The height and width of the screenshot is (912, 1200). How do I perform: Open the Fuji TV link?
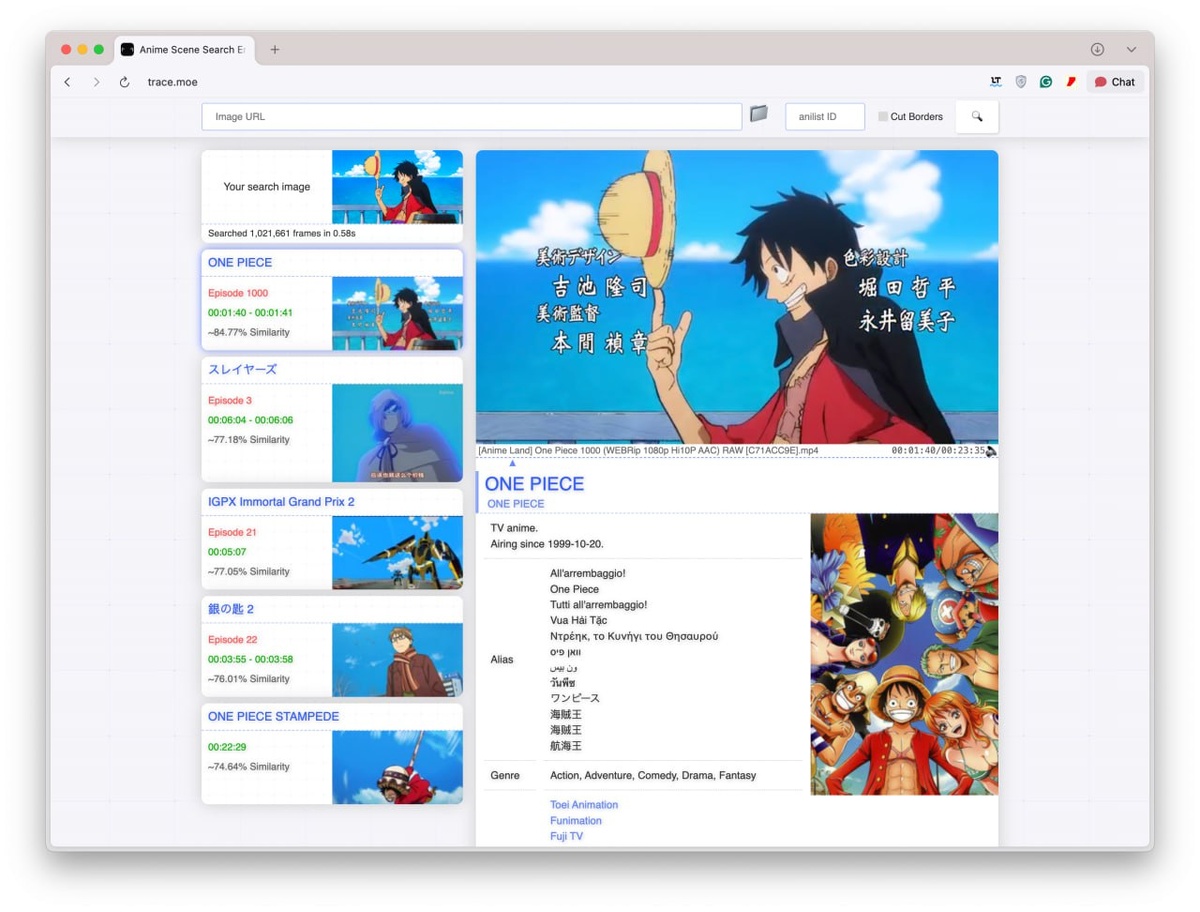tap(566, 836)
